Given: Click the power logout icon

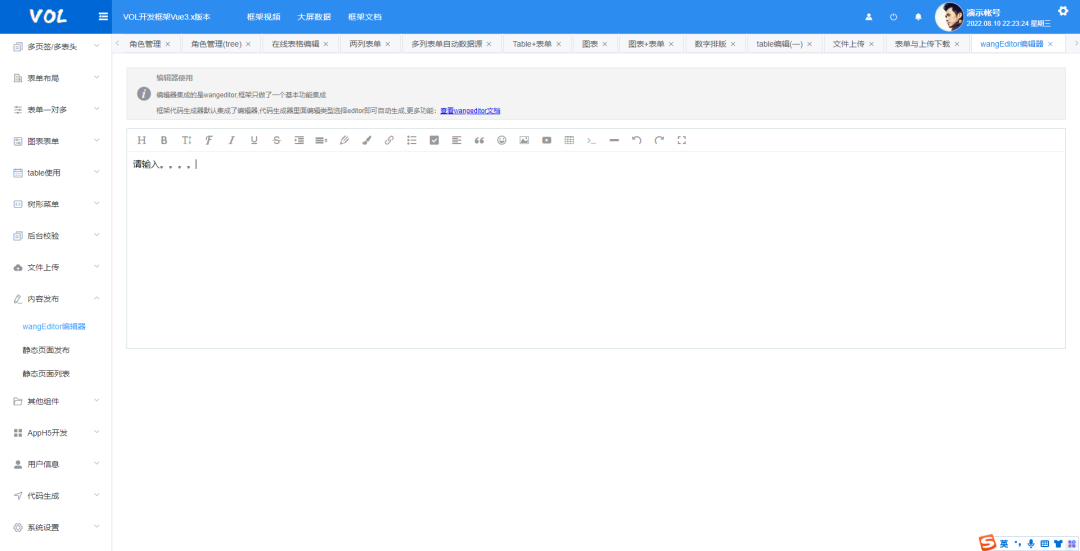Looking at the screenshot, I should pos(893,17).
